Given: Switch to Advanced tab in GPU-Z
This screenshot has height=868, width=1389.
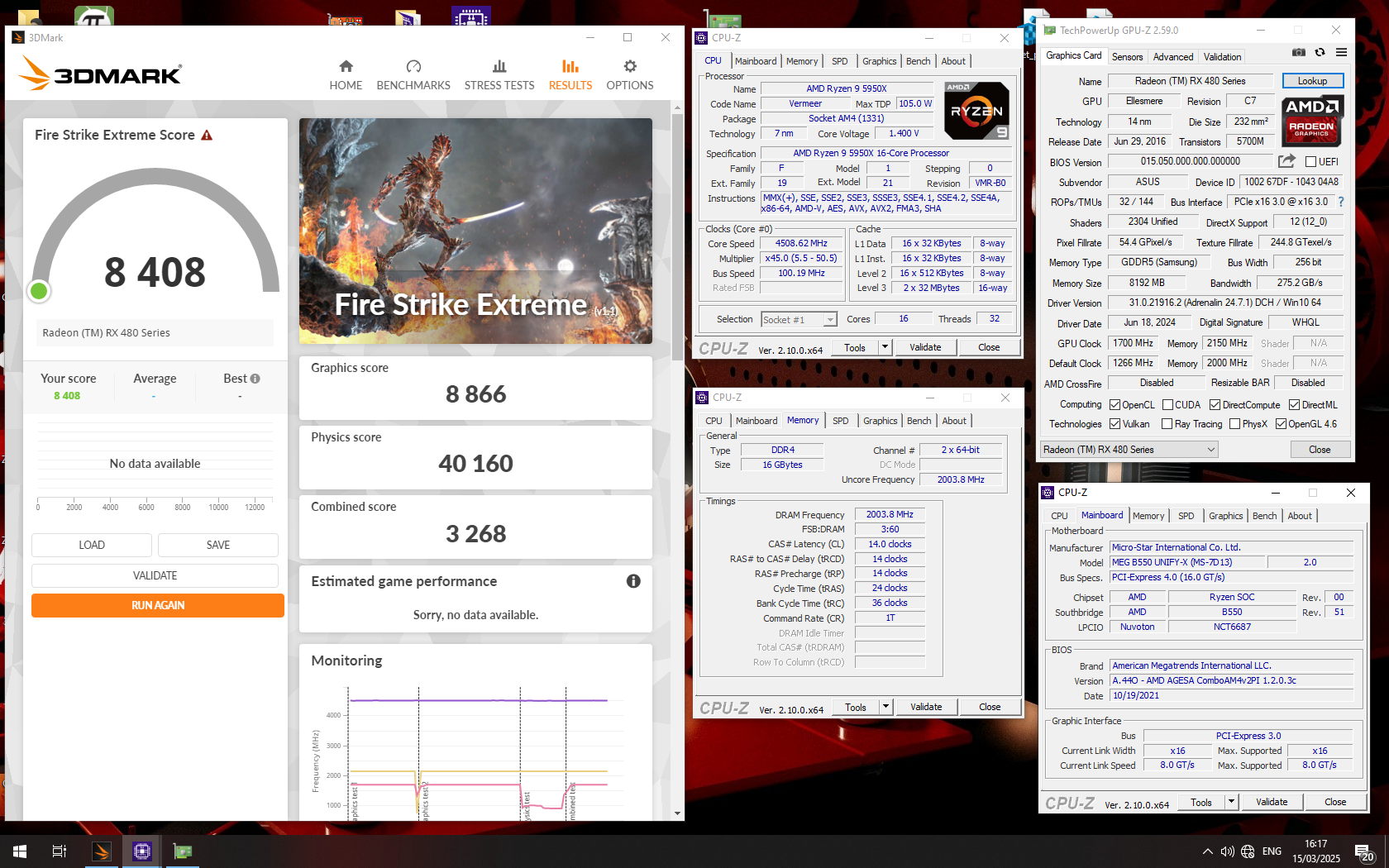Looking at the screenshot, I should [x=1172, y=57].
